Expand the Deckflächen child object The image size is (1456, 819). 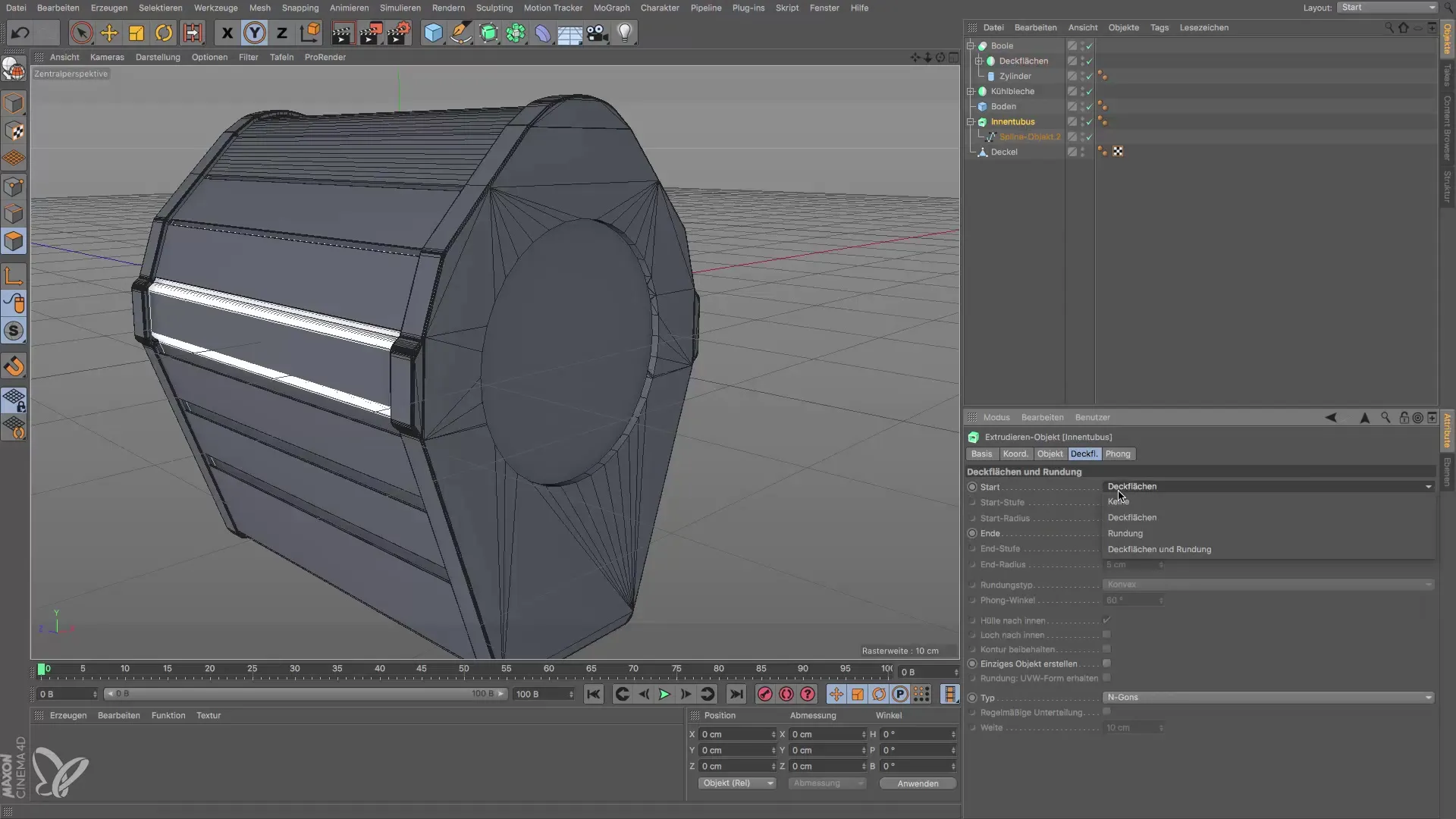click(x=979, y=61)
